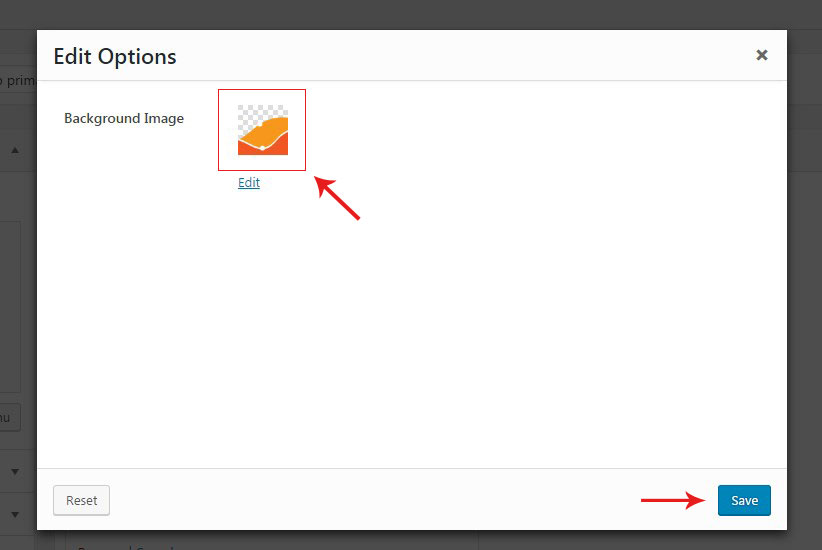Collapse the panel with the up arrow
822x550 pixels.
click(x=15, y=151)
